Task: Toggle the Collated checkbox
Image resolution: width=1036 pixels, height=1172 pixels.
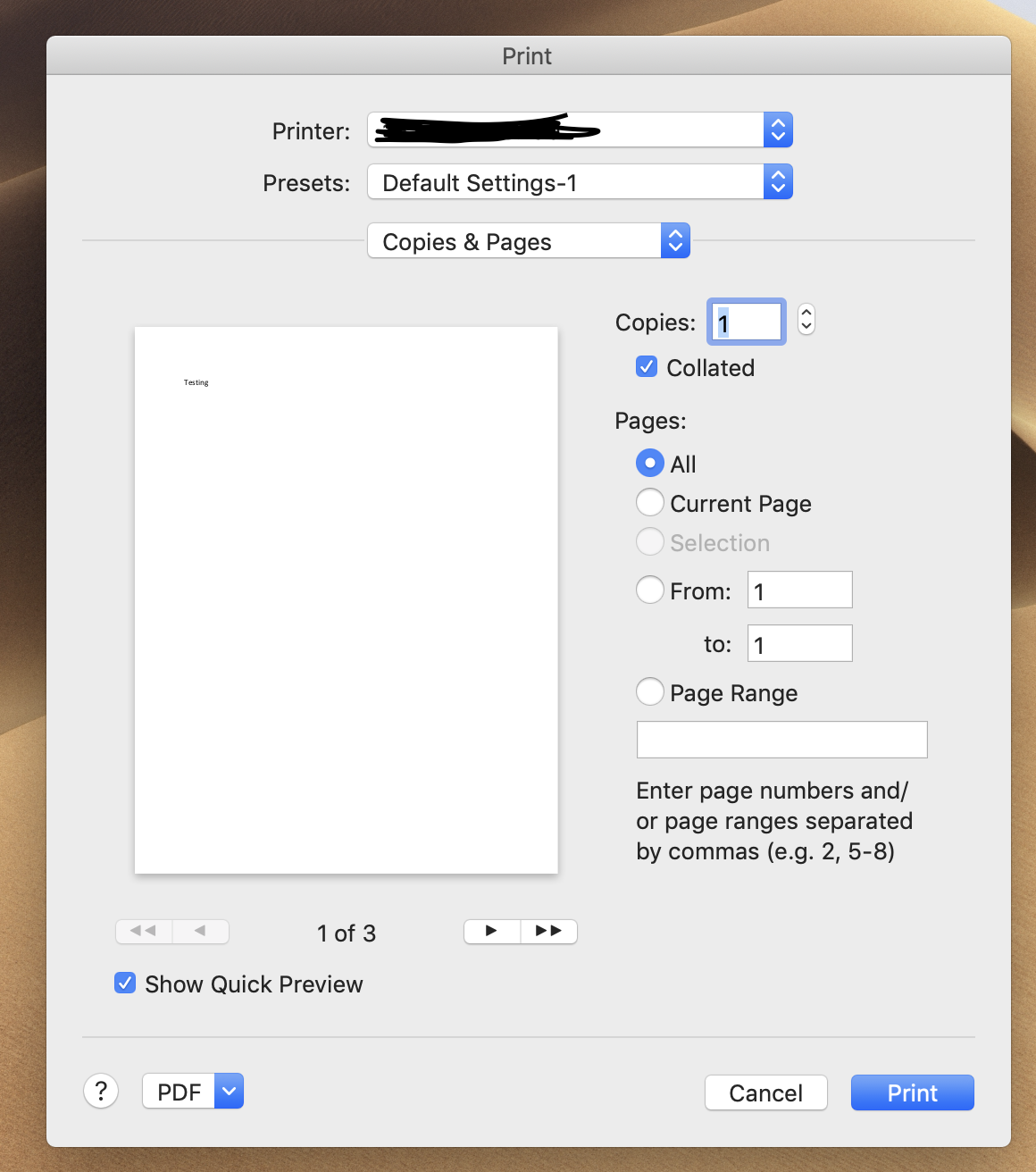Action: tap(647, 366)
